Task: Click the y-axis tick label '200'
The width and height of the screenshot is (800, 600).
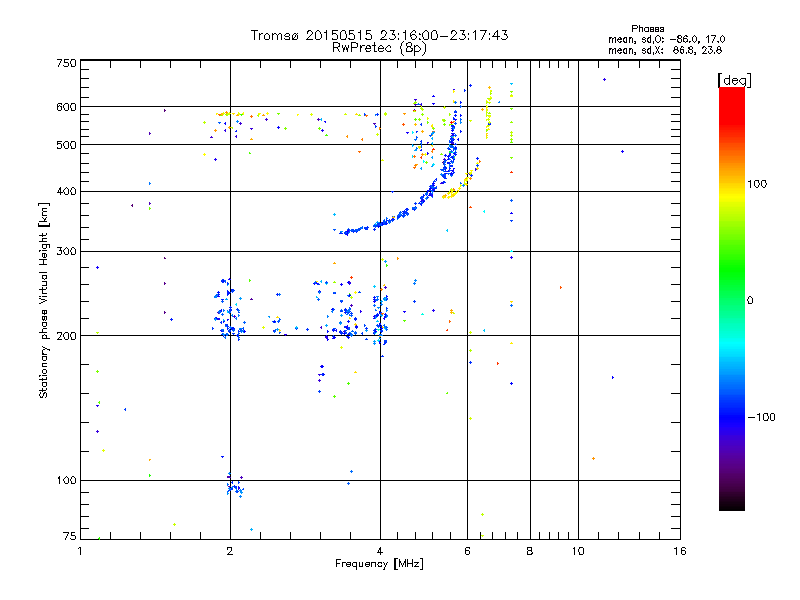Action: click(x=66, y=336)
